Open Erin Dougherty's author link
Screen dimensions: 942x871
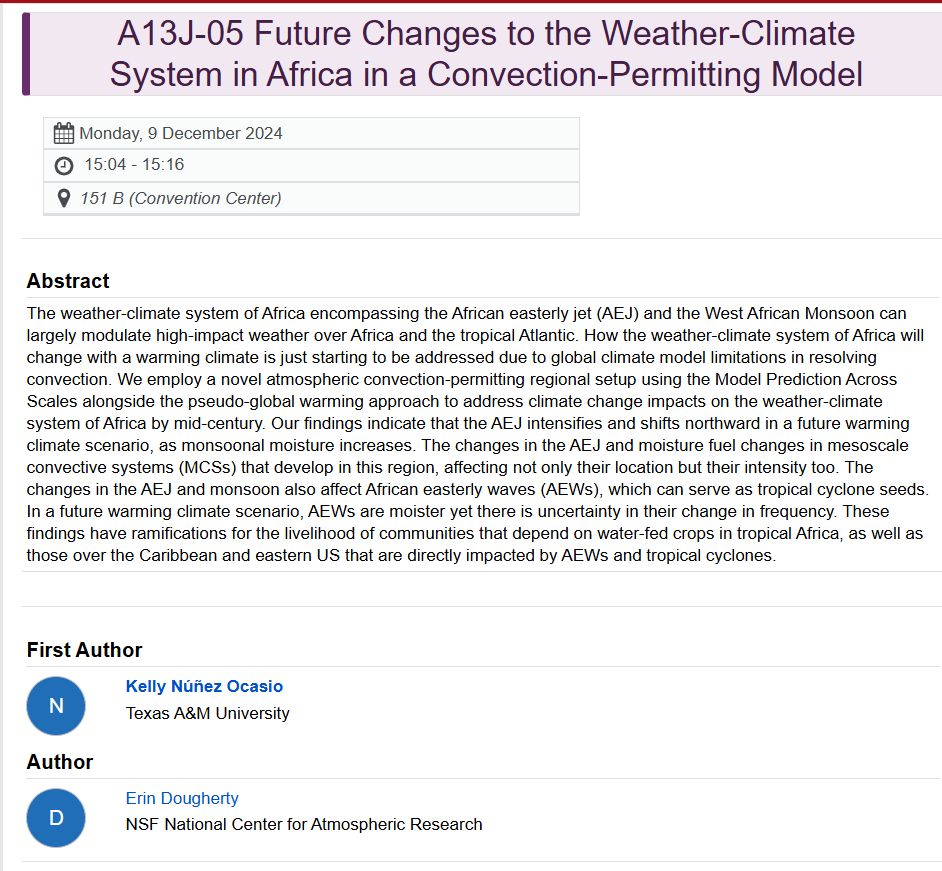click(182, 798)
